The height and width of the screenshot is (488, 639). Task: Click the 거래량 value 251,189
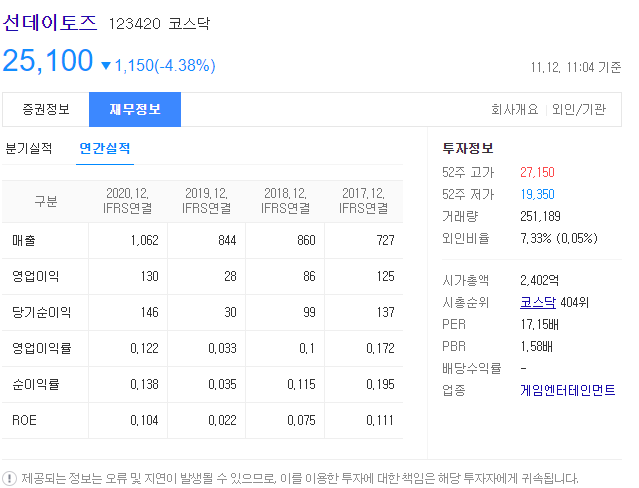(x=540, y=216)
